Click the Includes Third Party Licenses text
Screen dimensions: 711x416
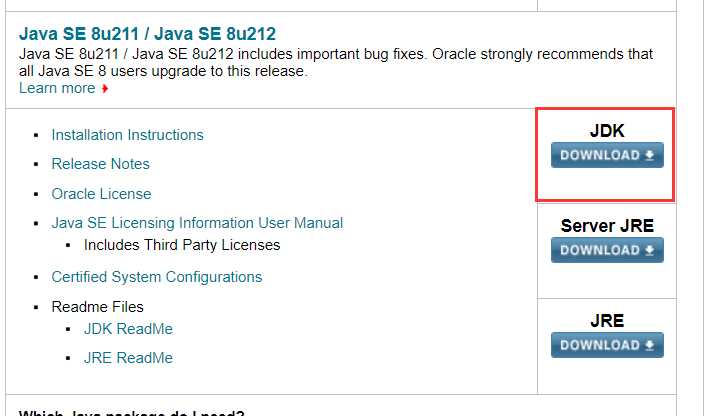click(x=182, y=245)
